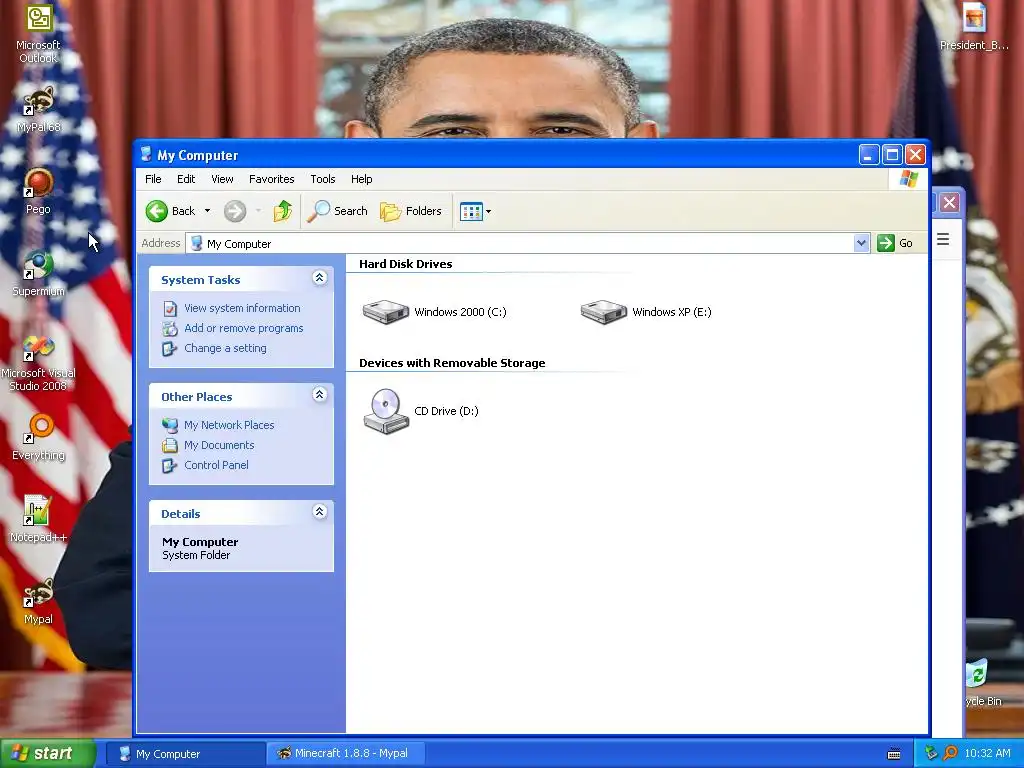The width and height of the screenshot is (1024, 768).
Task: Open the Edit menu
Action: [x=186, y=179]
